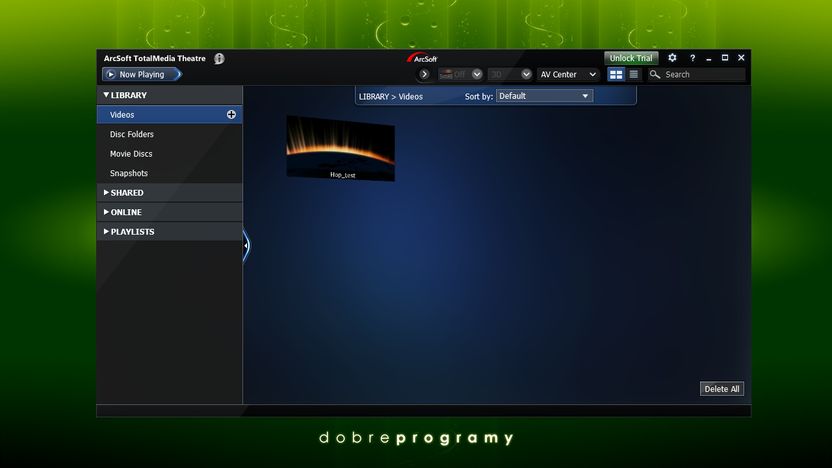
Task: Open the AV Center dropdown
Action: [x=568, y=74]
